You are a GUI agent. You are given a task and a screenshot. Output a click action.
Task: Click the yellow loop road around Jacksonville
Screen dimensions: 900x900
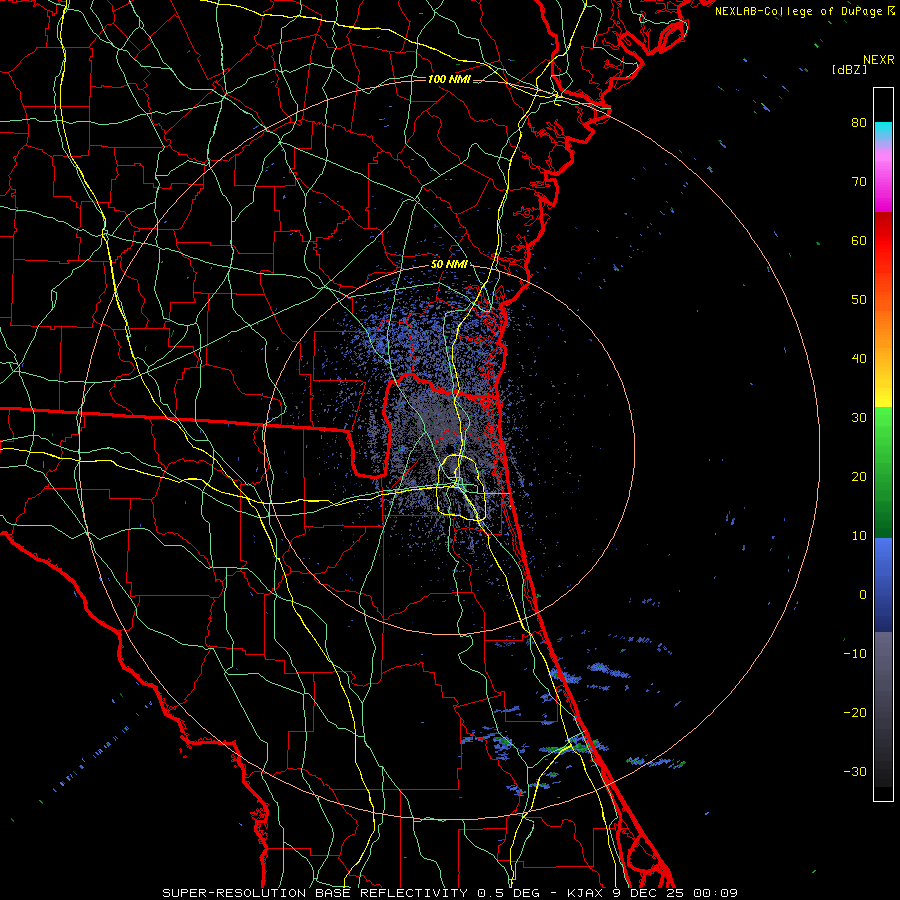pyautogui.click(x=462, y=488)
